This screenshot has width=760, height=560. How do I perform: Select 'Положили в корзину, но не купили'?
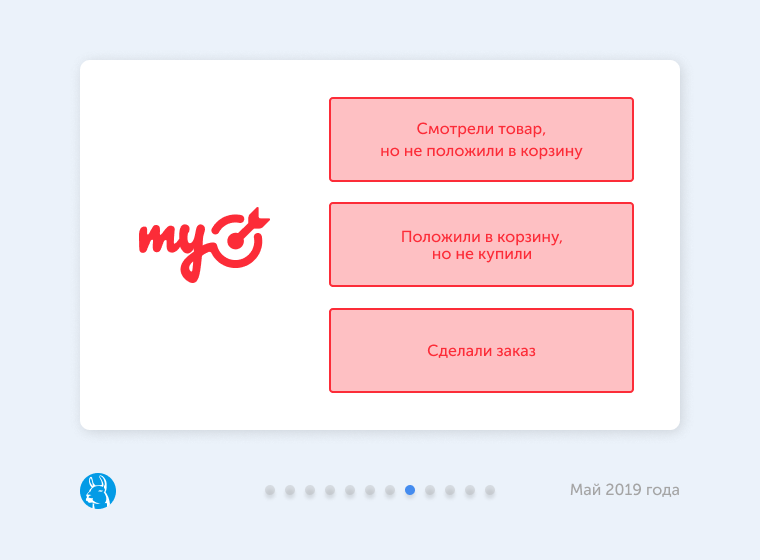[x=481, y=245]
